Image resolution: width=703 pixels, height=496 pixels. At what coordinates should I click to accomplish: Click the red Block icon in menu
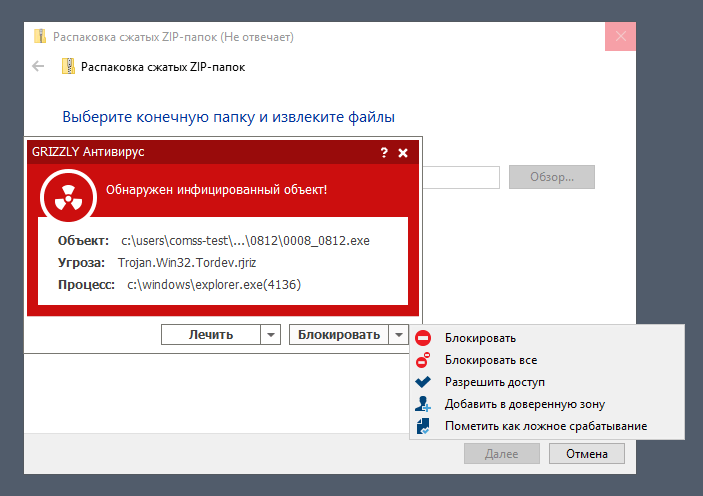click(423, 338)
